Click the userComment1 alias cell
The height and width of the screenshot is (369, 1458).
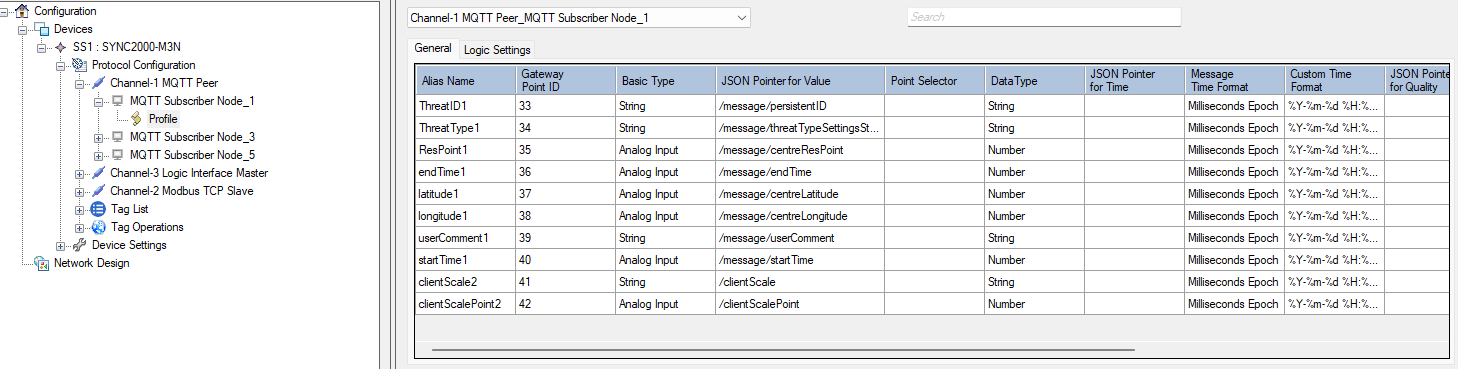click(466, 238)
